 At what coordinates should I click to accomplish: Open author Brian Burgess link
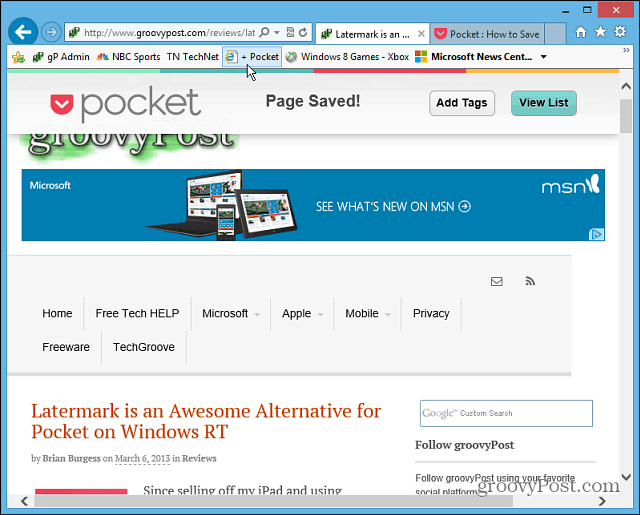click(71, 458)
